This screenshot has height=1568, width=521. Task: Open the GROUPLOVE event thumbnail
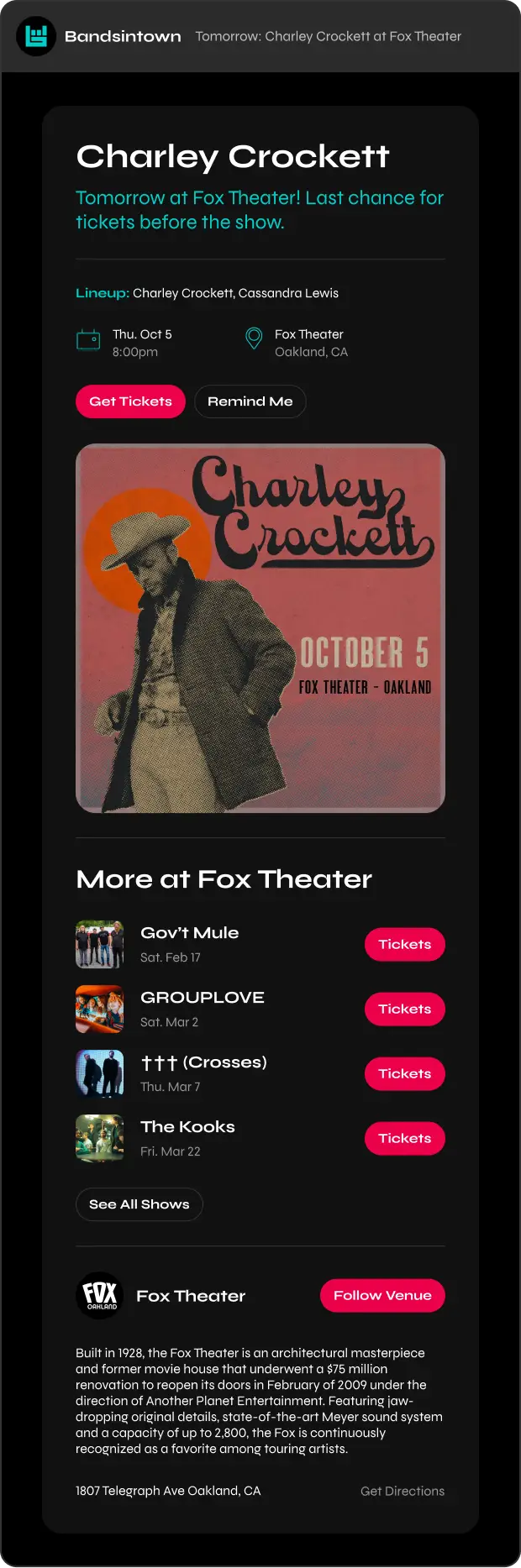[x=100, y=1009]
